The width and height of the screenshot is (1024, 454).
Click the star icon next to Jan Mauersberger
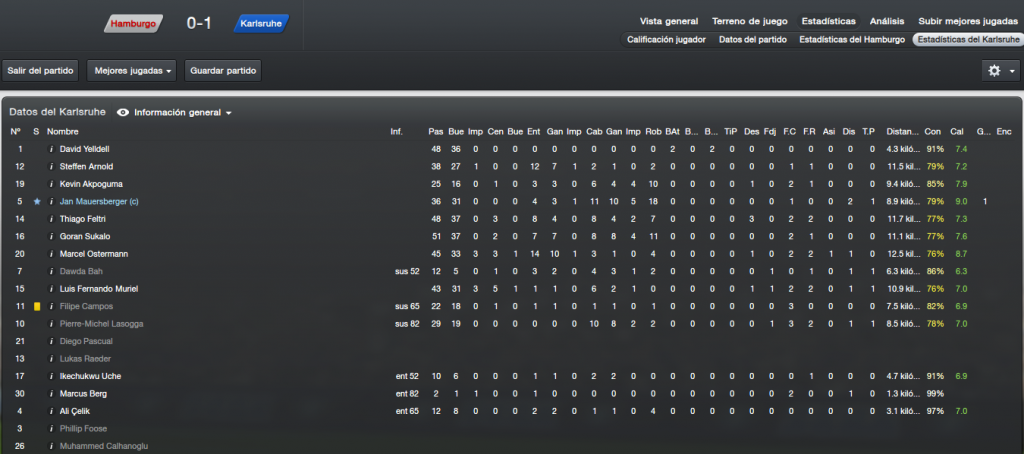37,201
